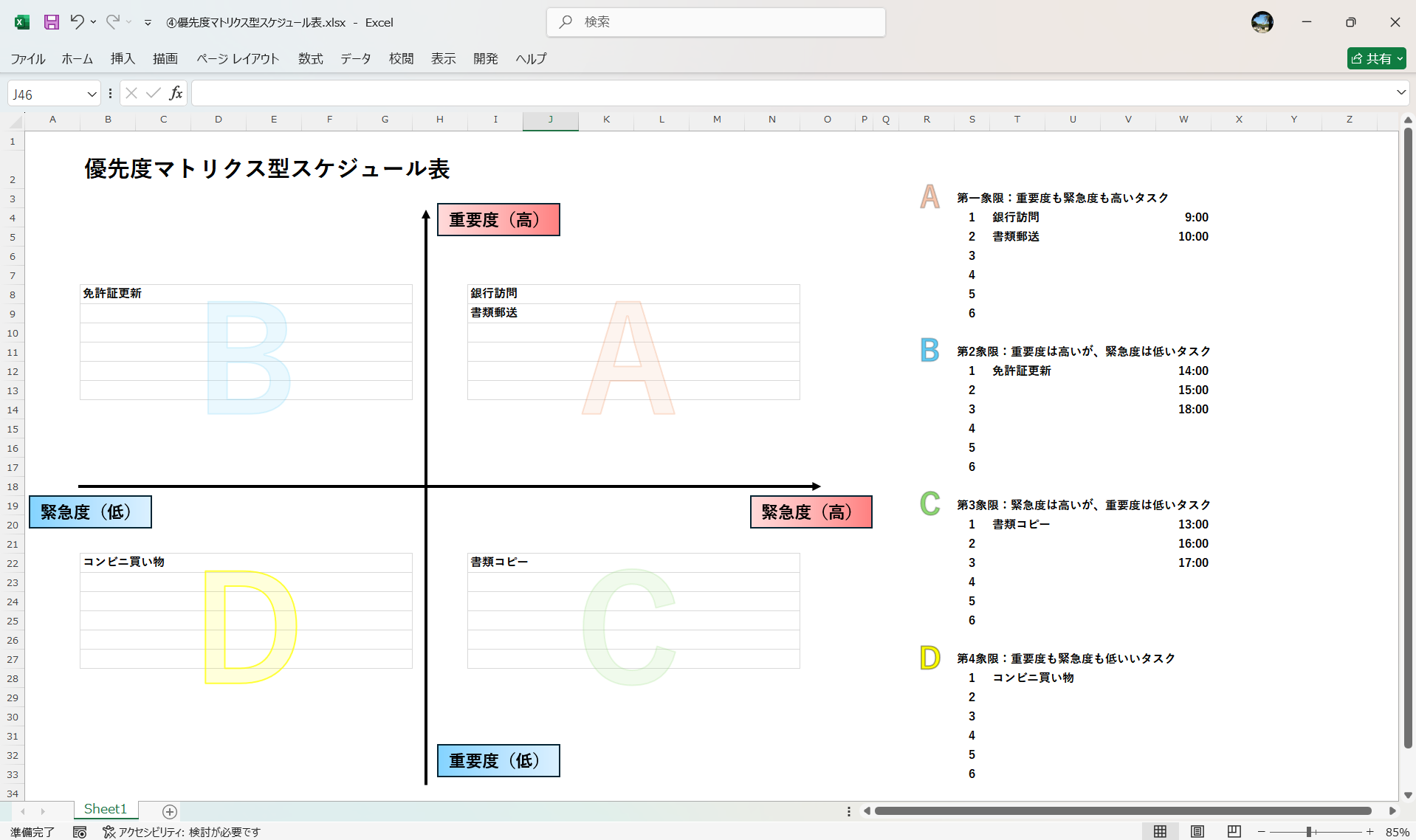Redo the last action
This screenshot has width=1416, height=840.
coord(112,22)
